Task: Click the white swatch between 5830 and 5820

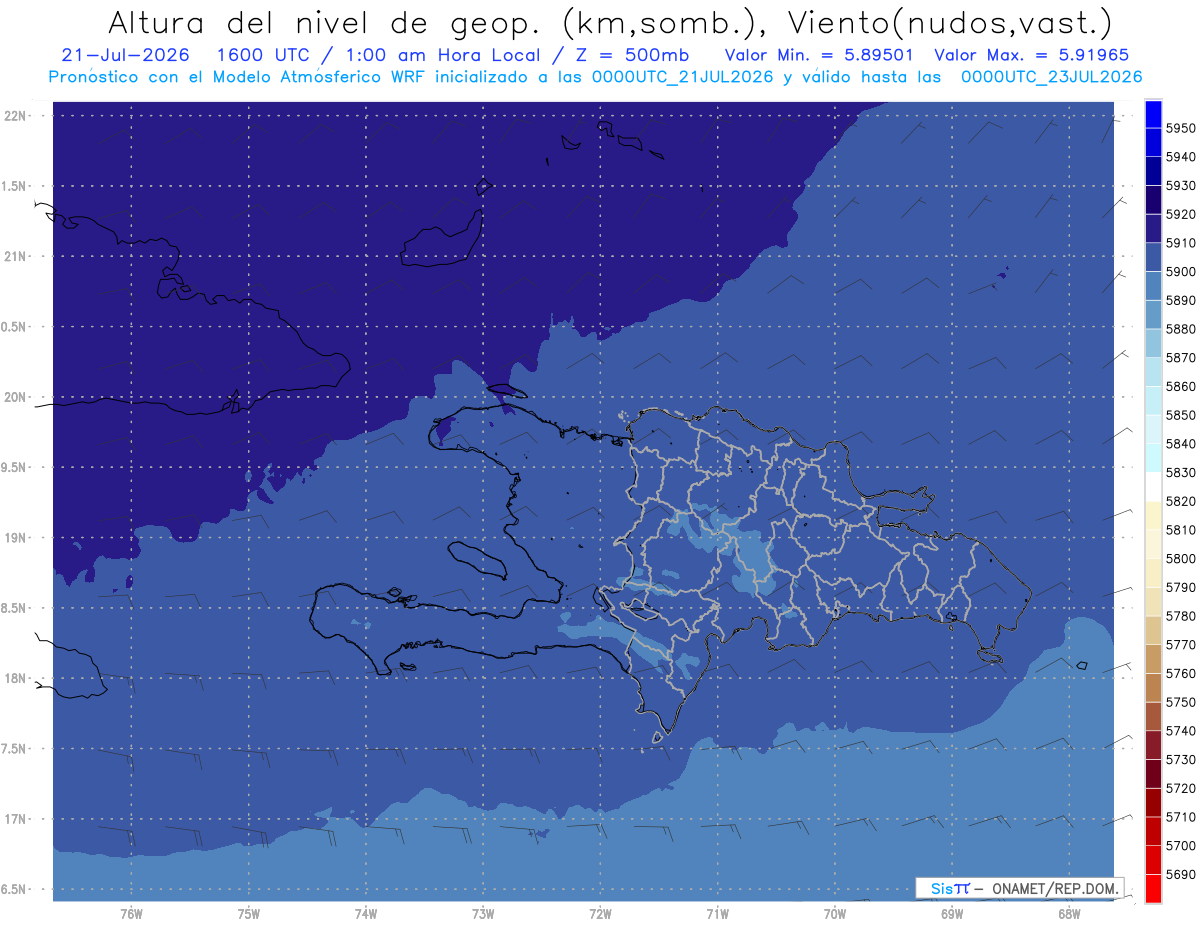Action: tap(1153, 487)
